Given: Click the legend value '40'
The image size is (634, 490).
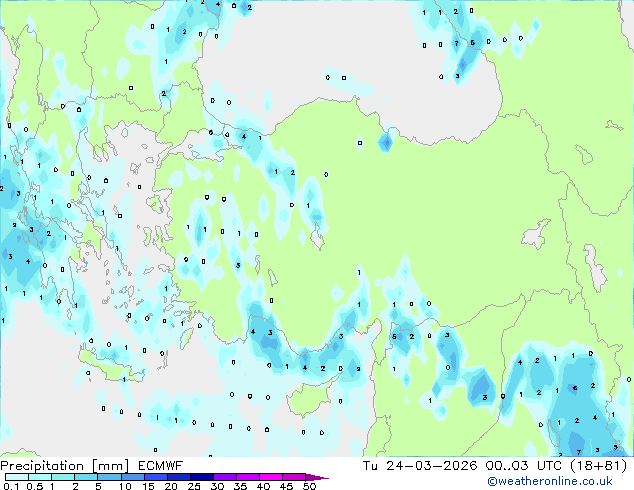Looking at the screenshot, I should click(263, 486).
